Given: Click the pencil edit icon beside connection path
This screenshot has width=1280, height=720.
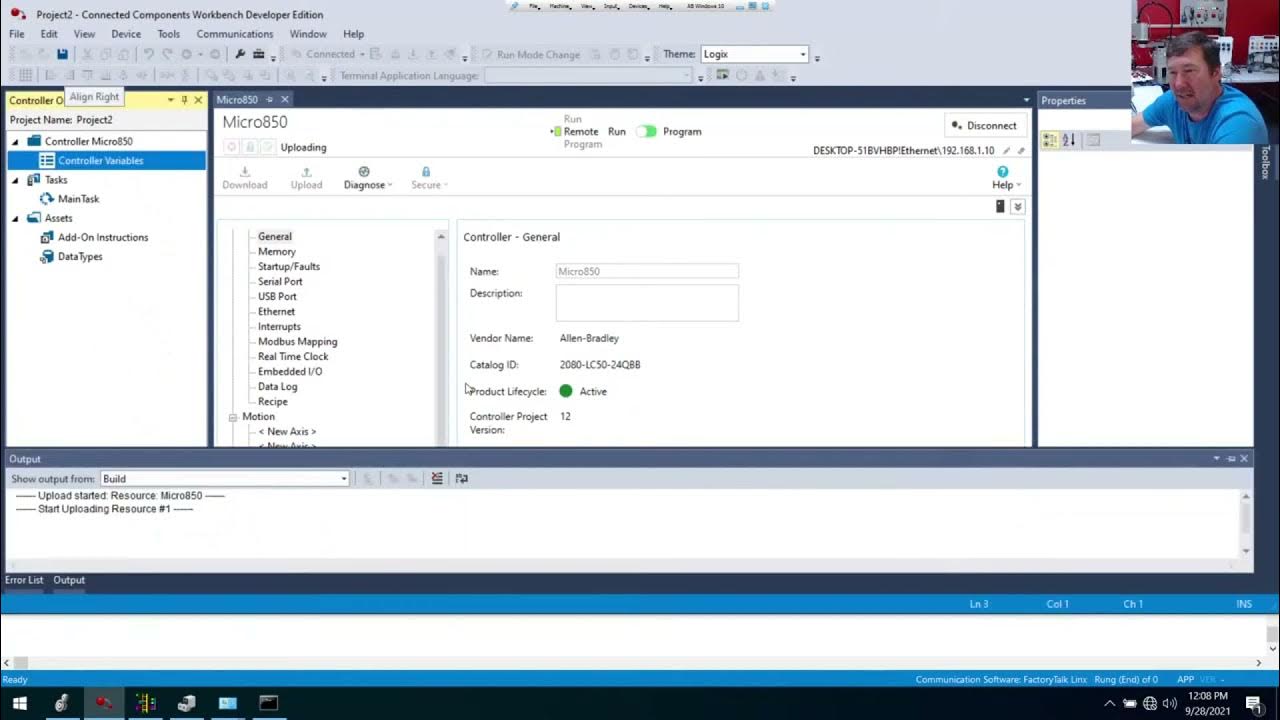Looking at the screenshot, I should coord(1007,151).
